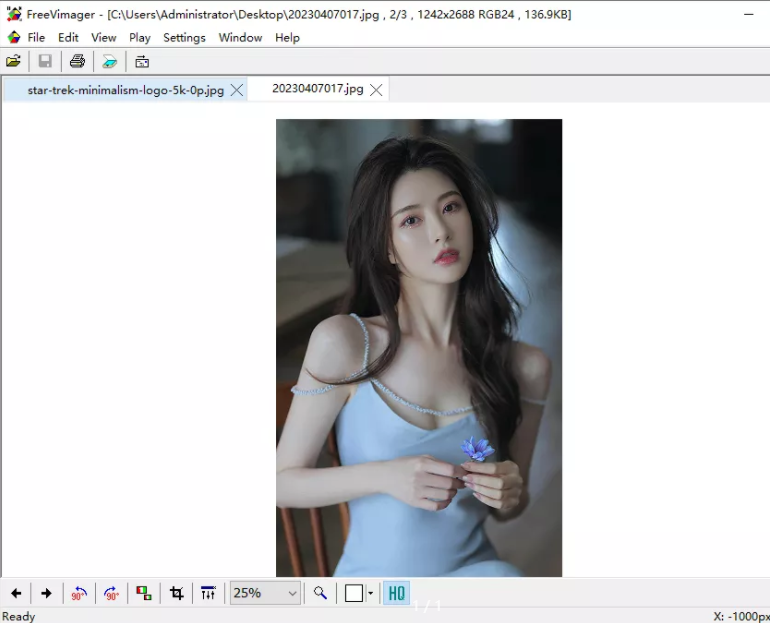
Task: Open the Settings menu
Action: pos(184,37)
